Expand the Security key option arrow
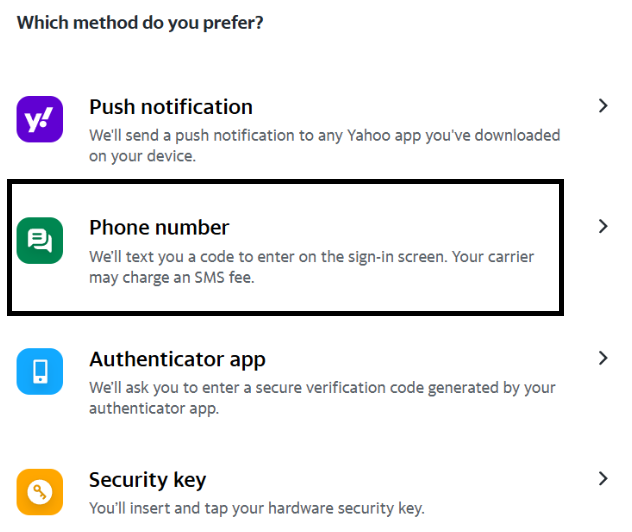 pos(602,479)
